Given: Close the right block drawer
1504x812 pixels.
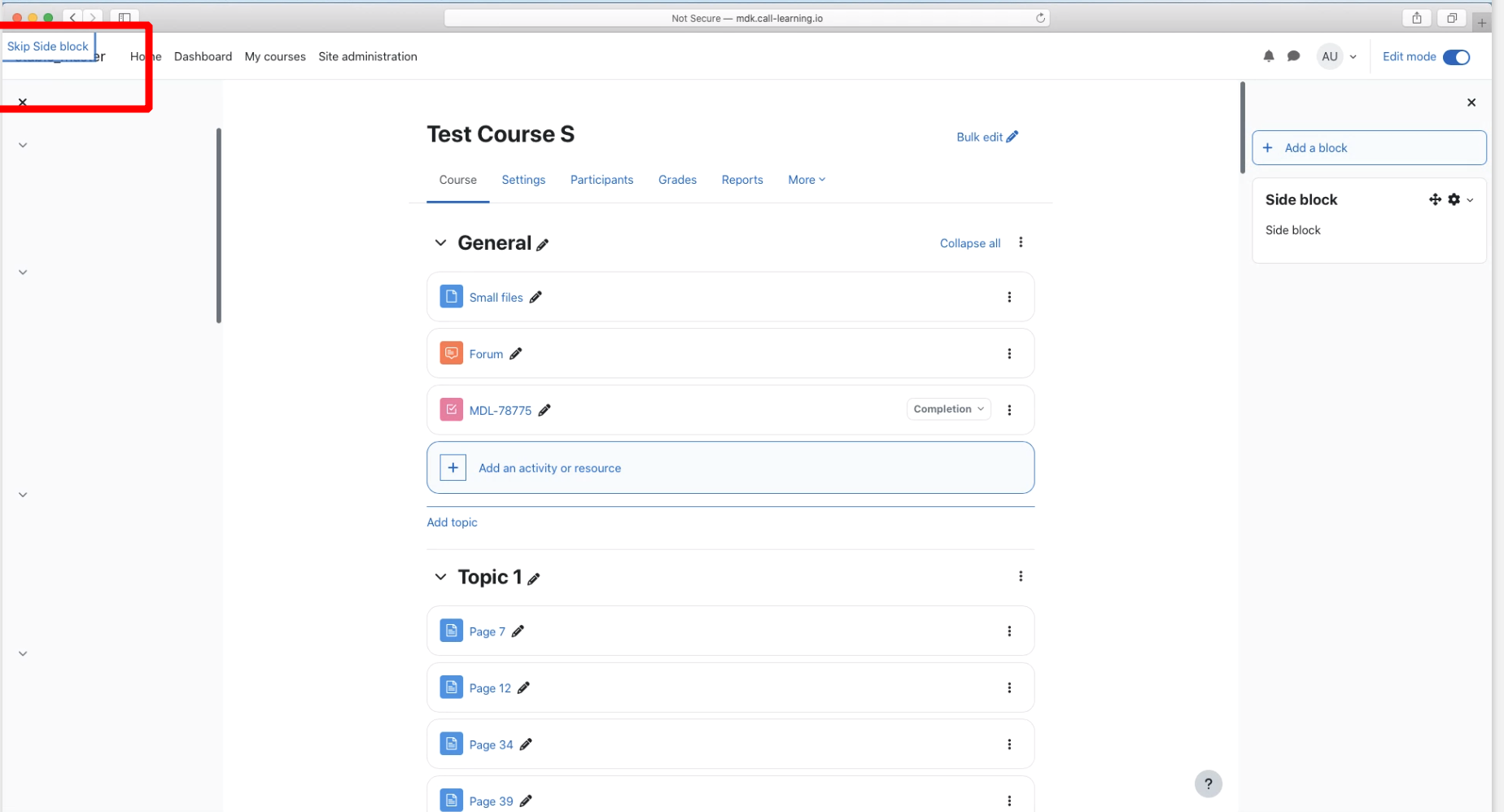Looking at the screenshot, I should point(1471,103).
